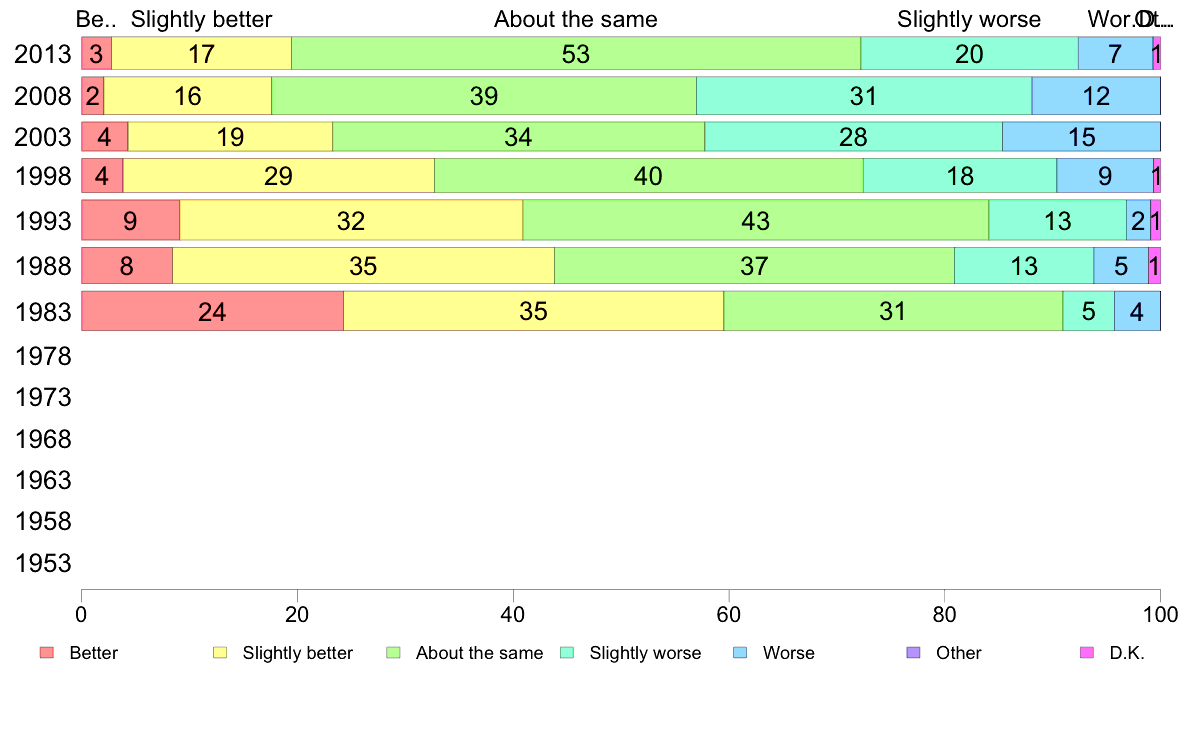Click the teal Slightly worse legend swatch
Image resolution: width=1188 pixels, height=736 pixels.
click(567, 653)
